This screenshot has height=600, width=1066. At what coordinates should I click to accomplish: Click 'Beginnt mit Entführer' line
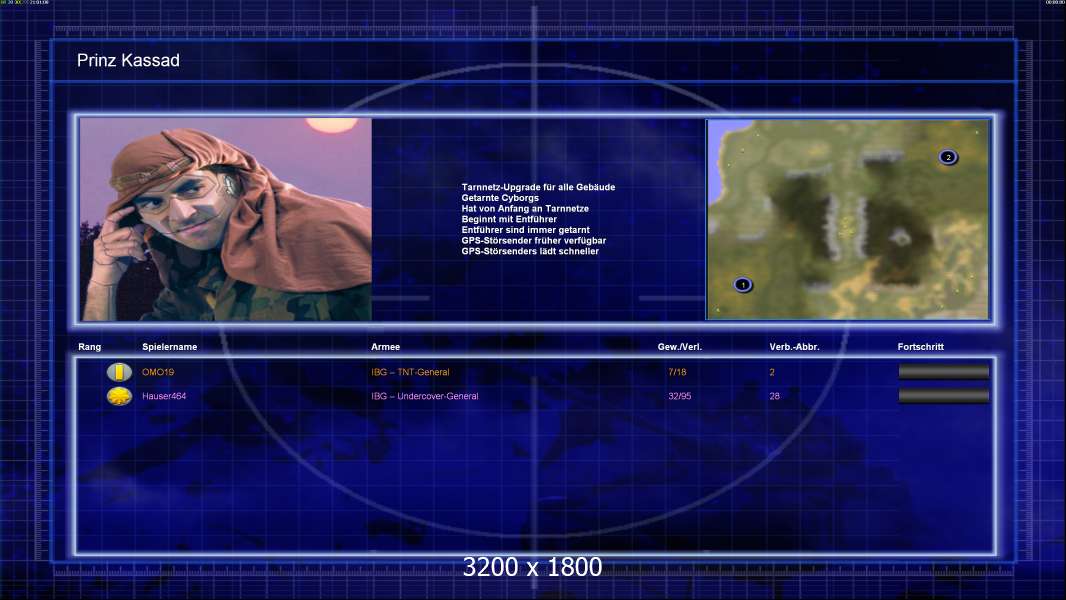pyautogui.click(x=509, y=219)
